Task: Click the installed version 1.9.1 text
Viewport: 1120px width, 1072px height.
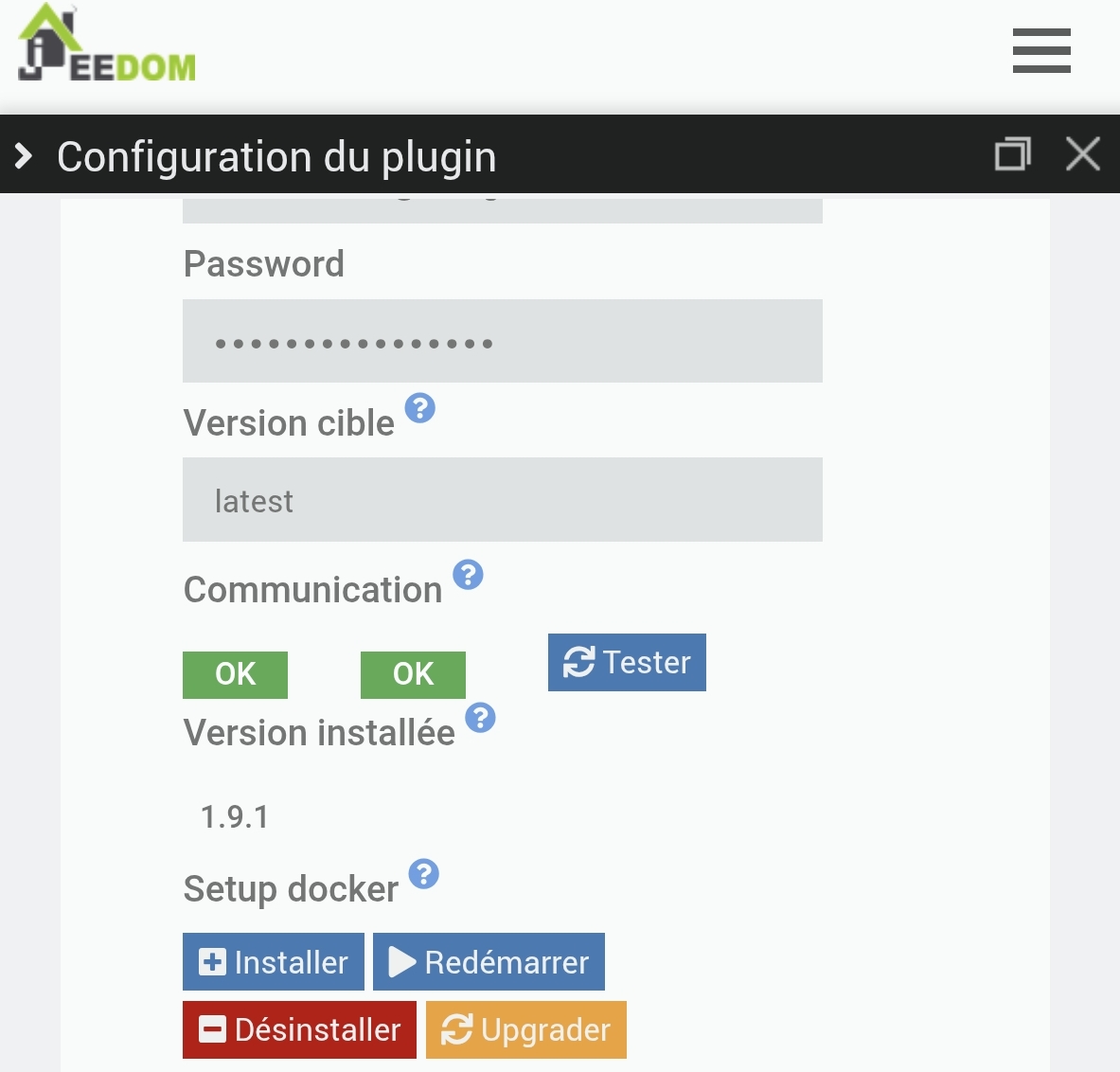Action: (x=235, y=816)
